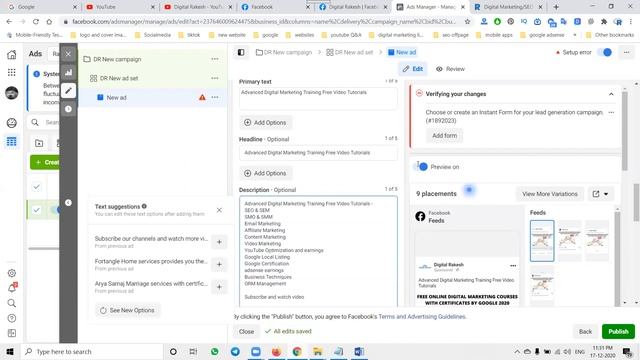Add 'Subscribe our channels' text suggestion
This screenshot has height=360, width=640.
pyautogui.click(x=219, y=242)
